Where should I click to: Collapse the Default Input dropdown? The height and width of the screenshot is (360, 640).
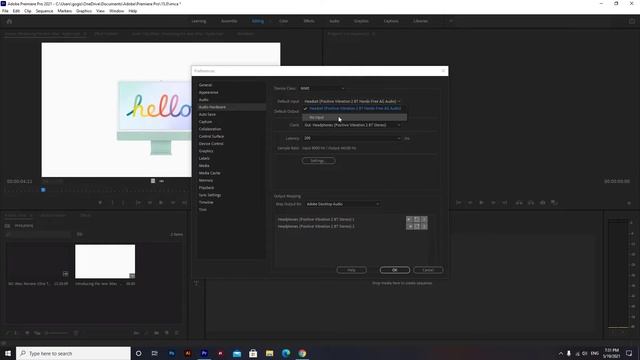point(352,101)
